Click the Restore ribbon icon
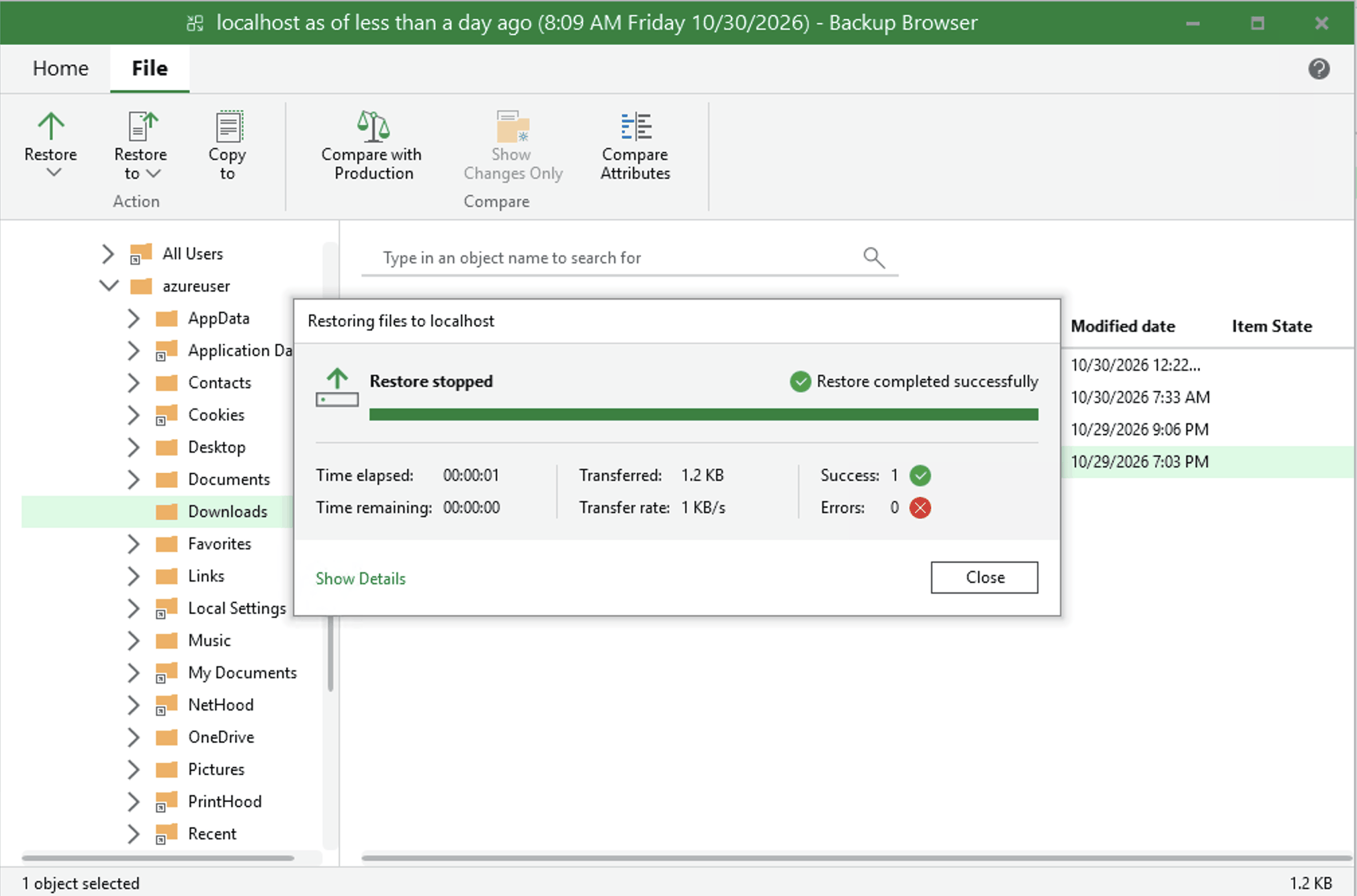This screenshot has height=896, width=1357. 50,126
